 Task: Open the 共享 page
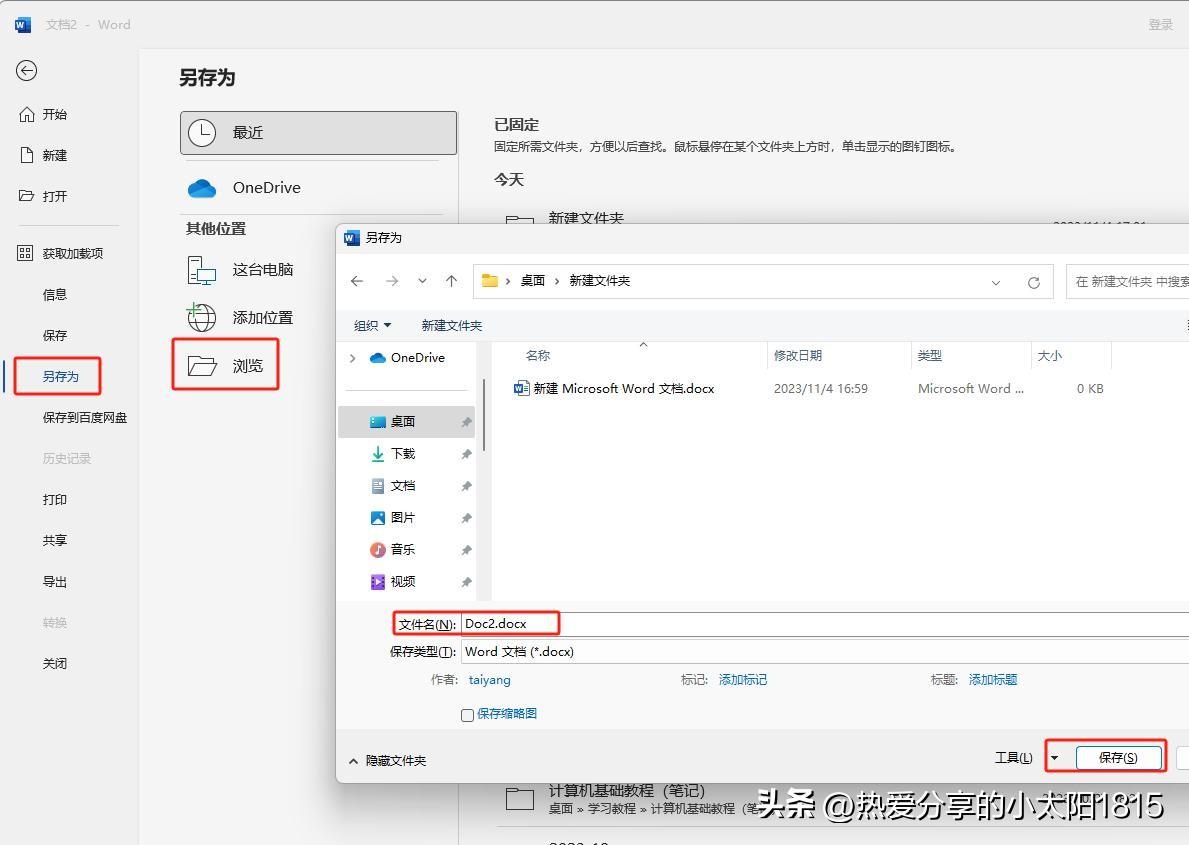pyautogui.click(x=55, y=540)
